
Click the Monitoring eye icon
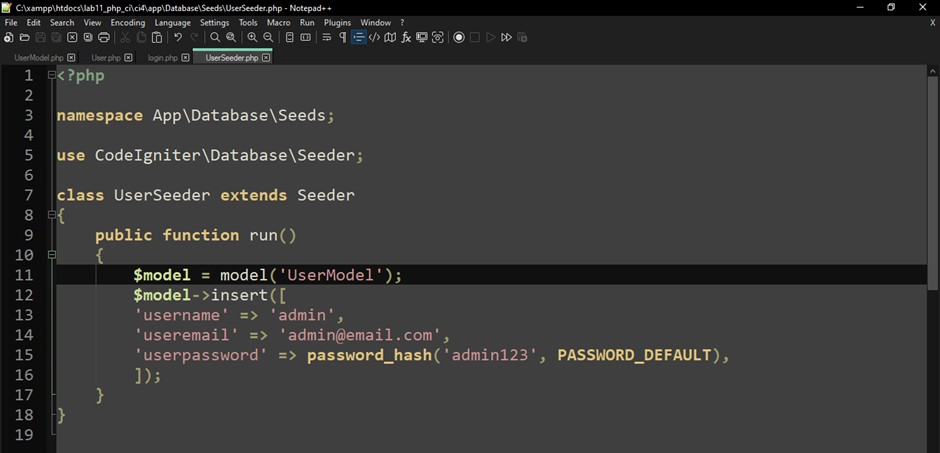(438, 37)
